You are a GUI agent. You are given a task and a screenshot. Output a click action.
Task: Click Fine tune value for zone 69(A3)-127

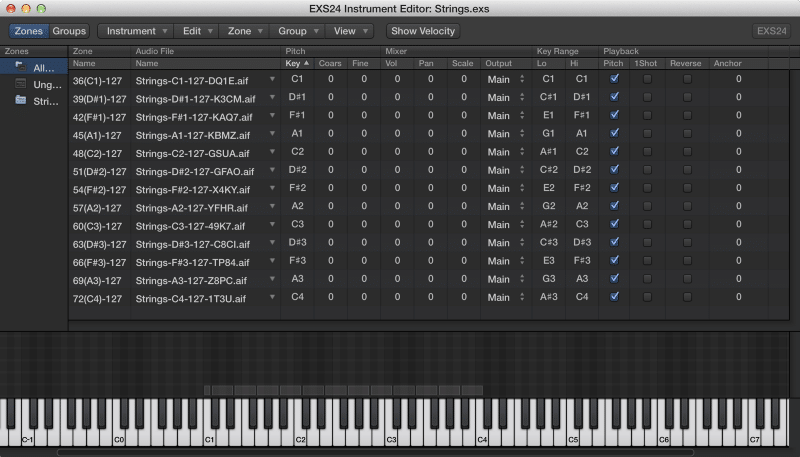click(x=364, y=279)
